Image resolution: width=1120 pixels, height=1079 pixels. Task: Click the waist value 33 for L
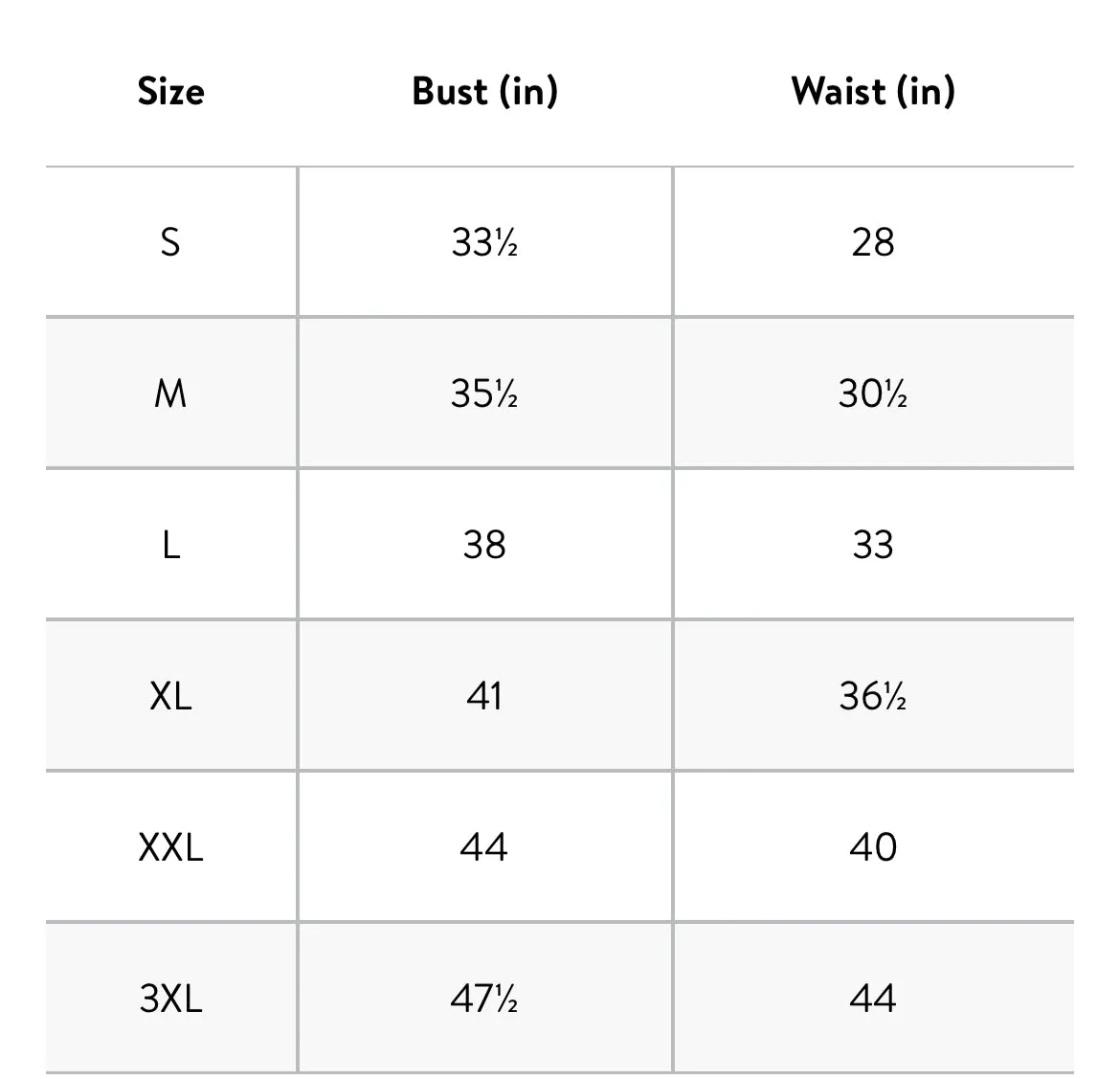(x=873, y=545)
